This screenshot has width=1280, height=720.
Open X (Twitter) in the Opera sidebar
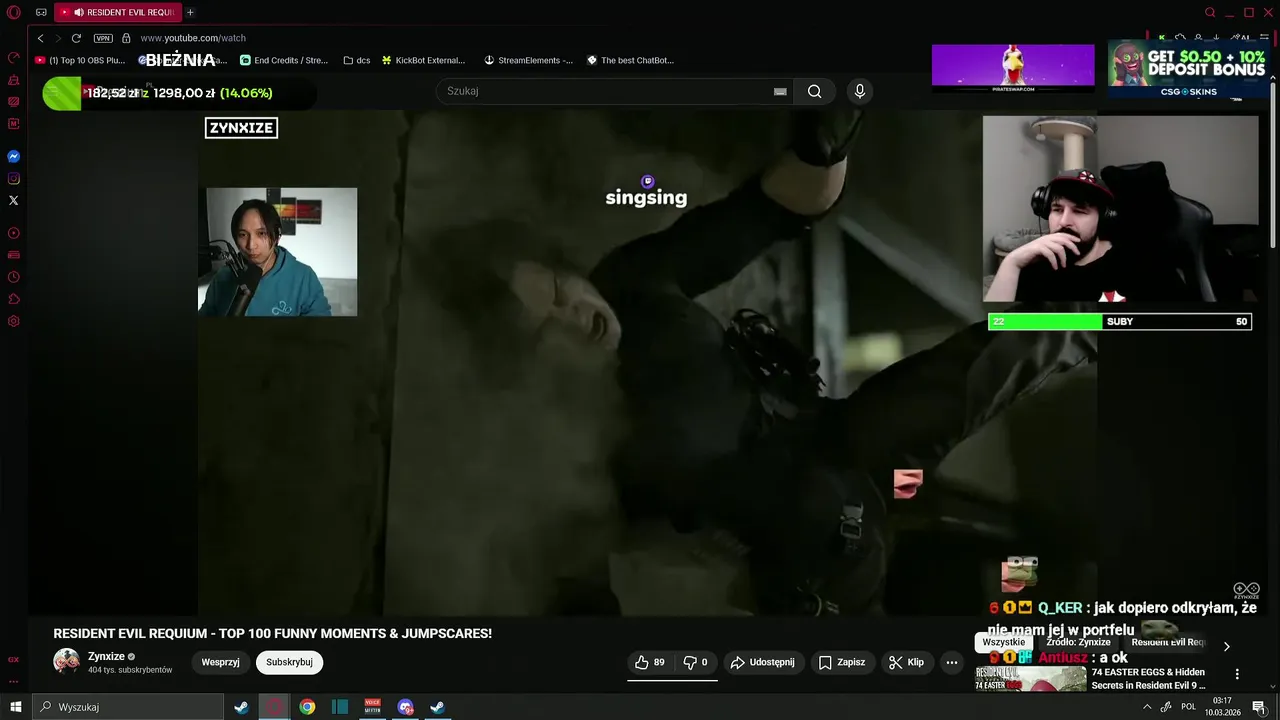(x=14, y=201)
